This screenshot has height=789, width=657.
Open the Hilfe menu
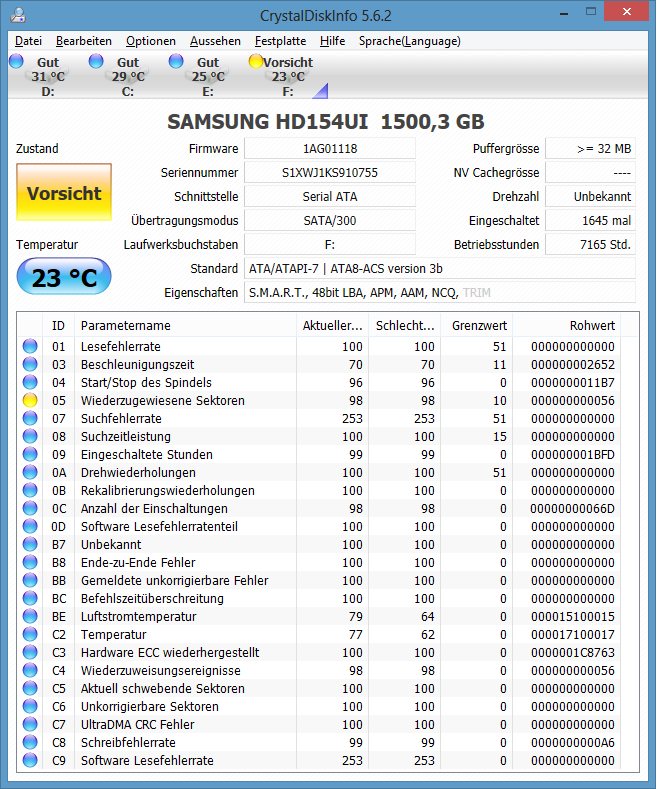pyautogui.click(x=332, y=41)
